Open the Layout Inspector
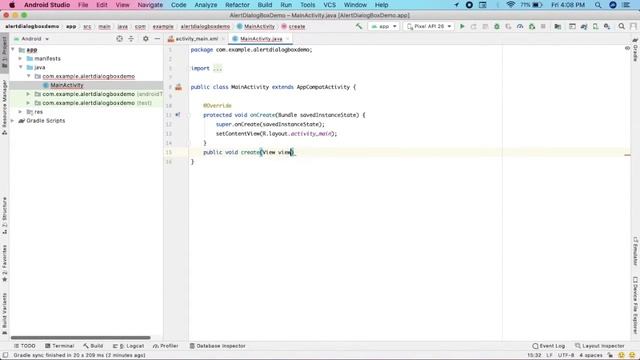This screenshot has width=640, height=360. pyautogui.click(x=600, y=346)
